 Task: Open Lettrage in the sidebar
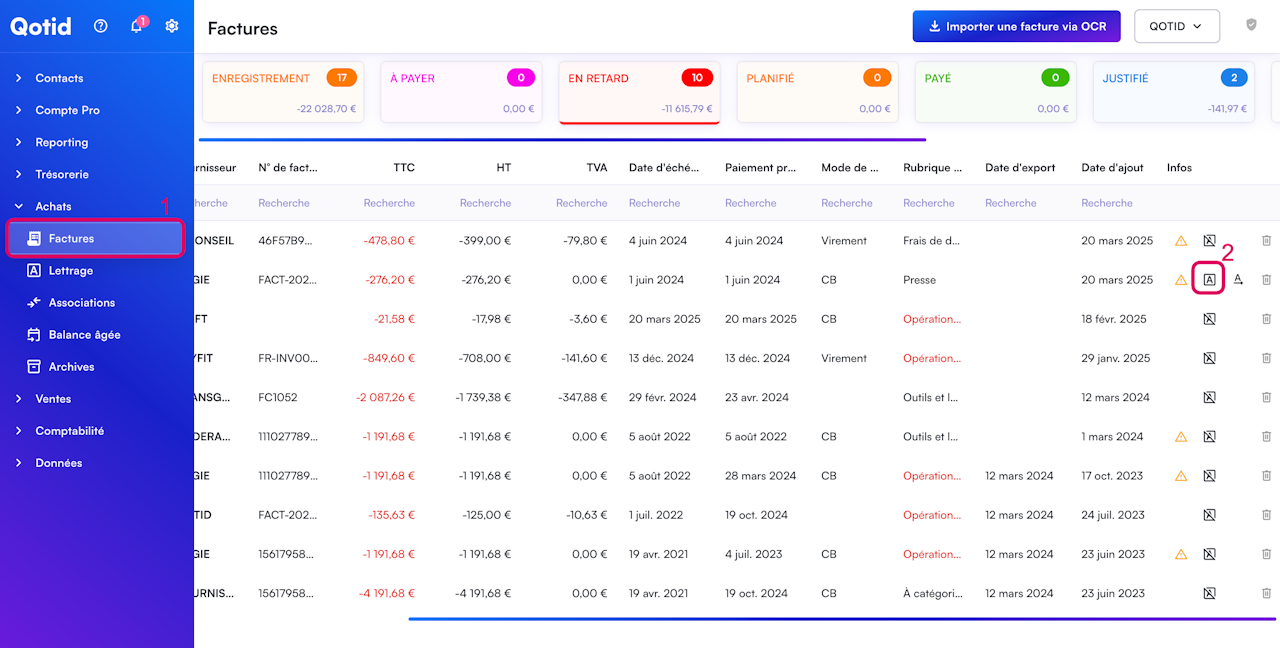click(x=71, y=271)
